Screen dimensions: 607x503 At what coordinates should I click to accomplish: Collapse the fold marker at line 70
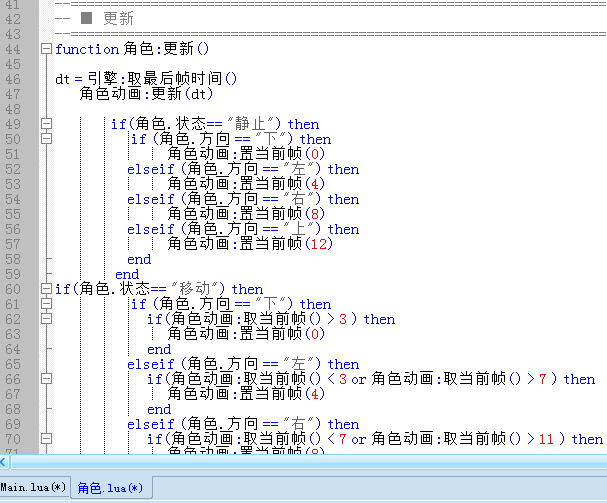[x=46, y=439]
